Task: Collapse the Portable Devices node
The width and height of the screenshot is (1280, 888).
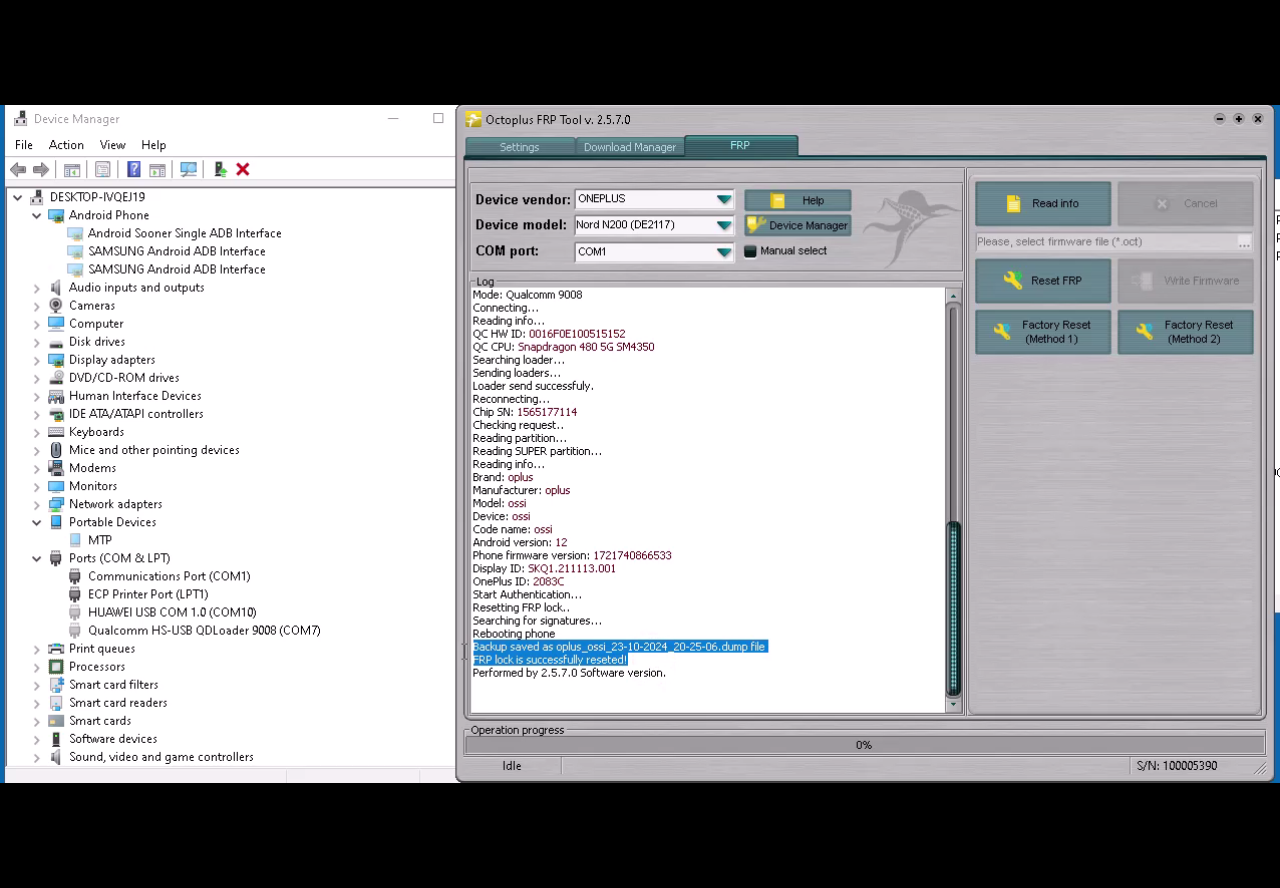Action: pyautogui.click(x=37, y=523)
